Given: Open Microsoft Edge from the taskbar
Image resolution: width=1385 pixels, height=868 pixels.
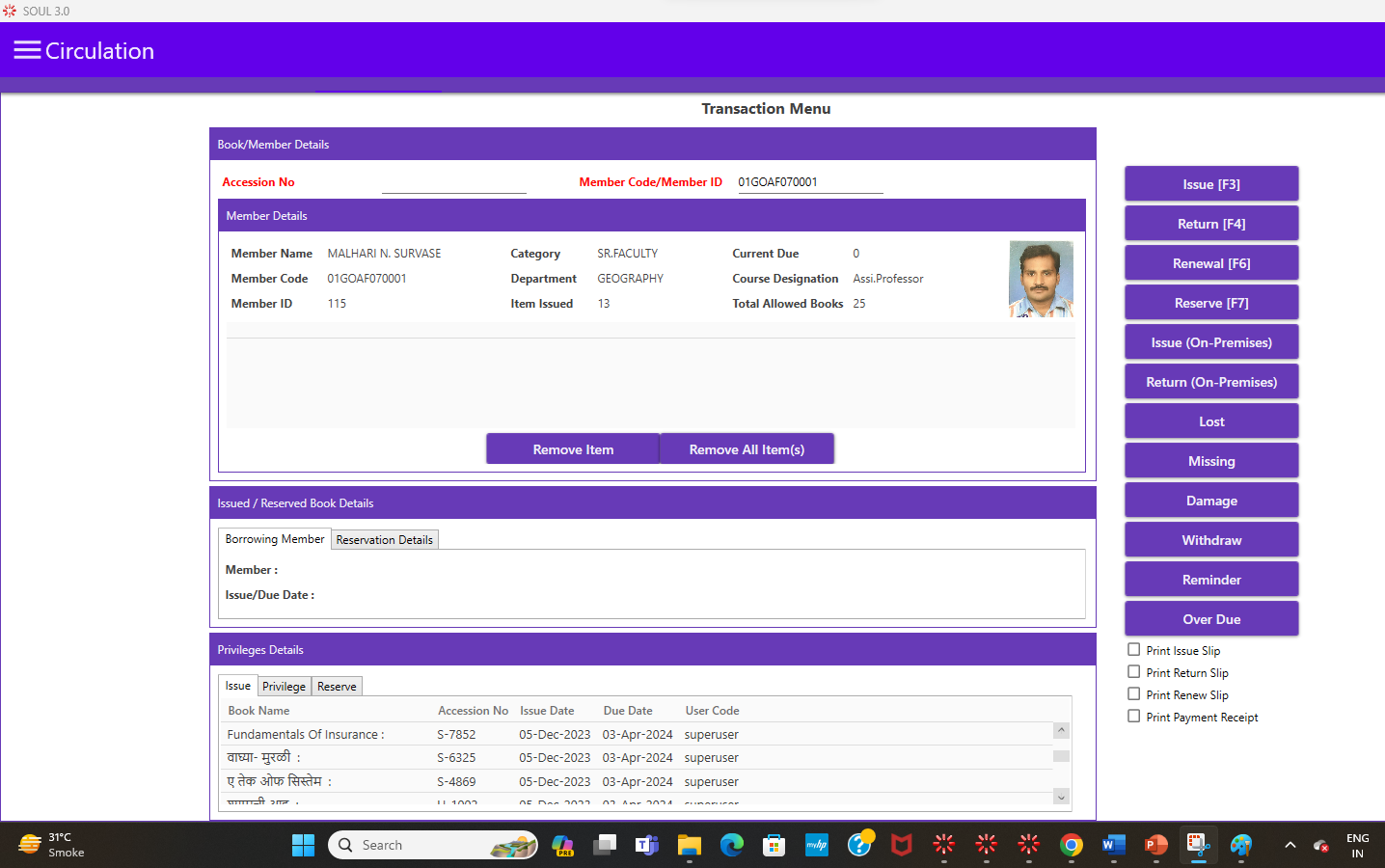Looking at the screenshot, I should point(732,845).
